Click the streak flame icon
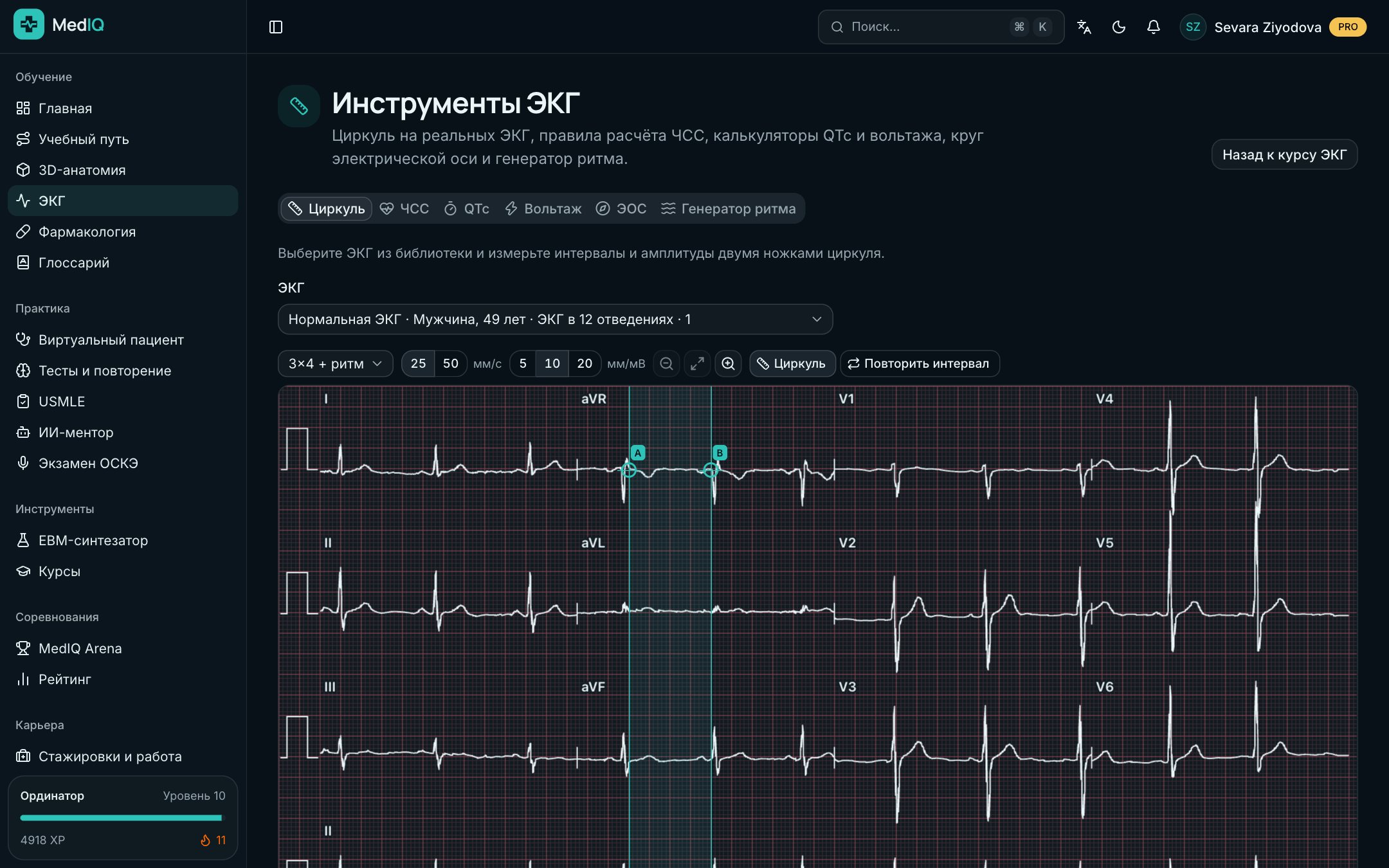This screenshot has width=1389, height=868. pos(205,840)
